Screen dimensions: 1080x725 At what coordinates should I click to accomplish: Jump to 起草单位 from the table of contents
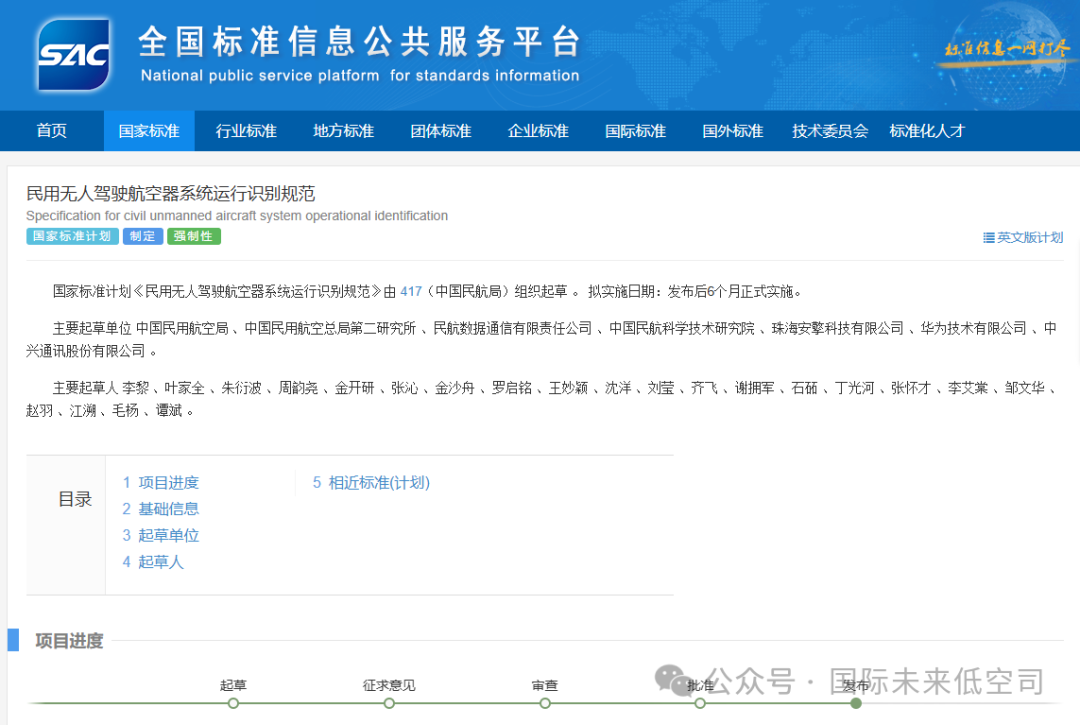tap(168, 535)
